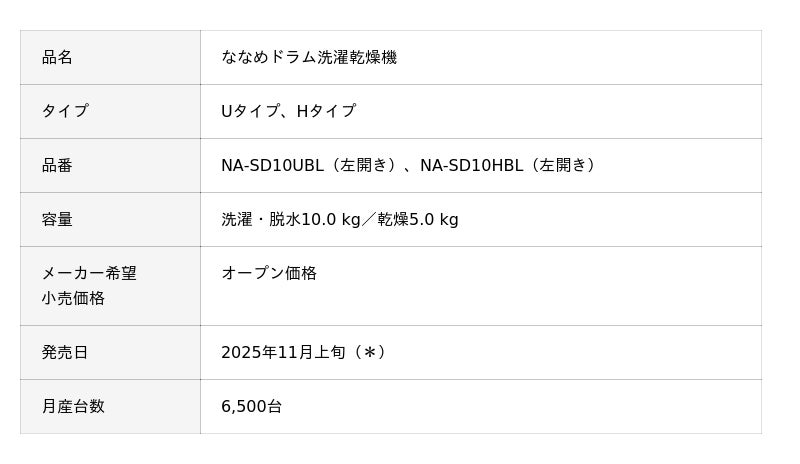
Task: Click the 品番 row label
Action: pyautogui.click(x=57, y=166)
